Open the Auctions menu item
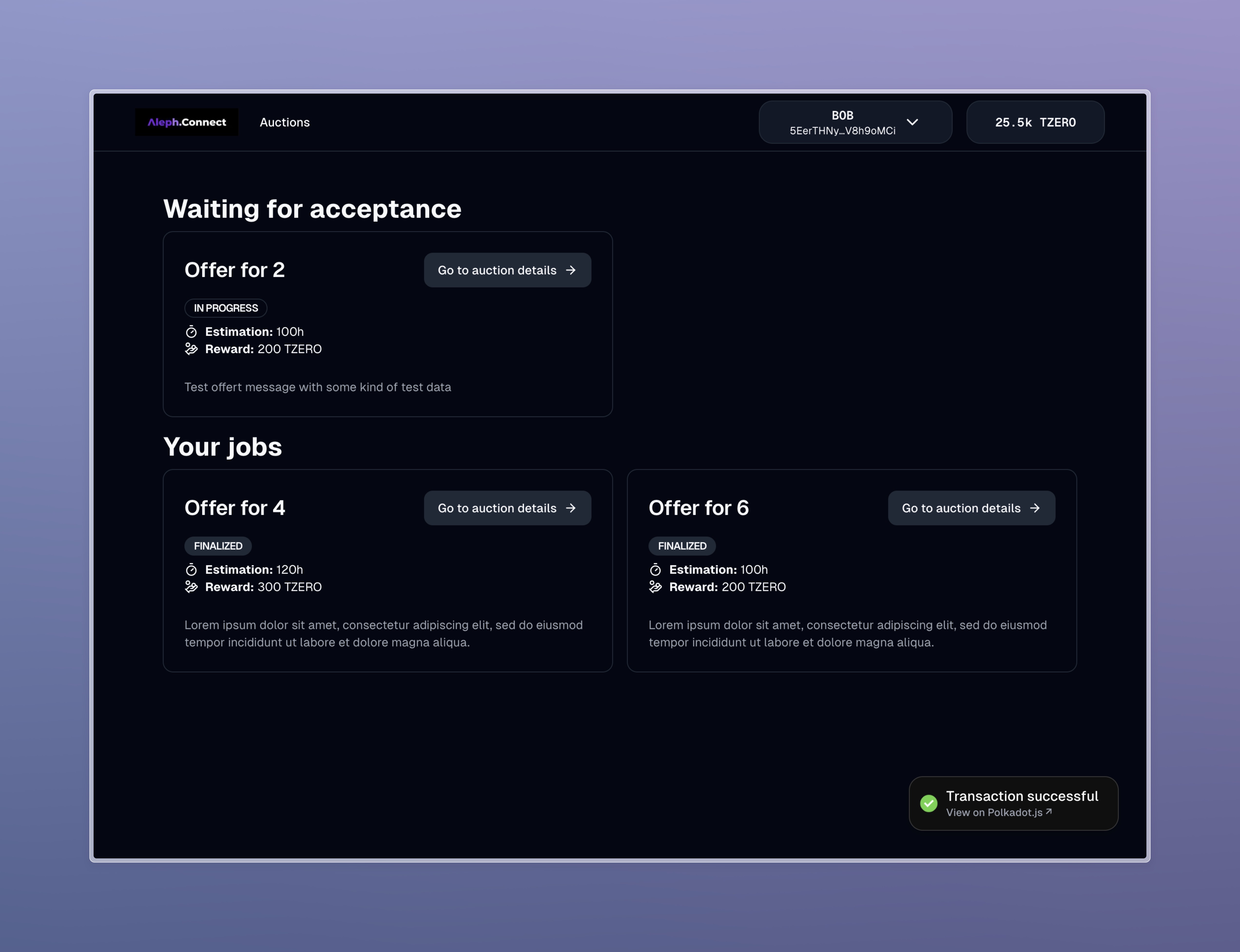 [284, 122]
